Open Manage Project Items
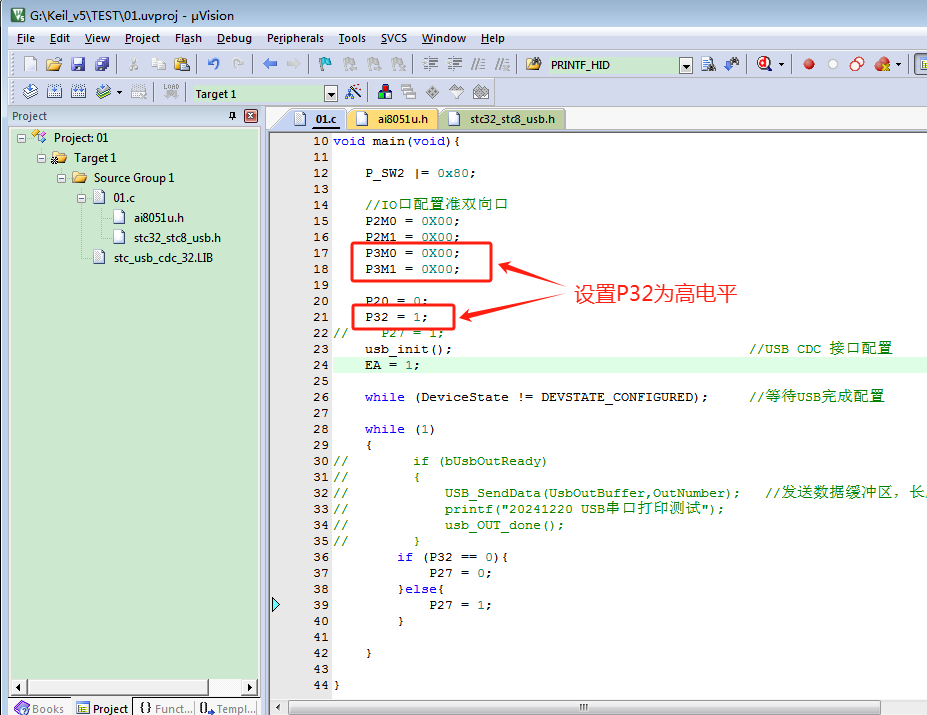This screenshot has height=715, width=927. coord(385,92)
